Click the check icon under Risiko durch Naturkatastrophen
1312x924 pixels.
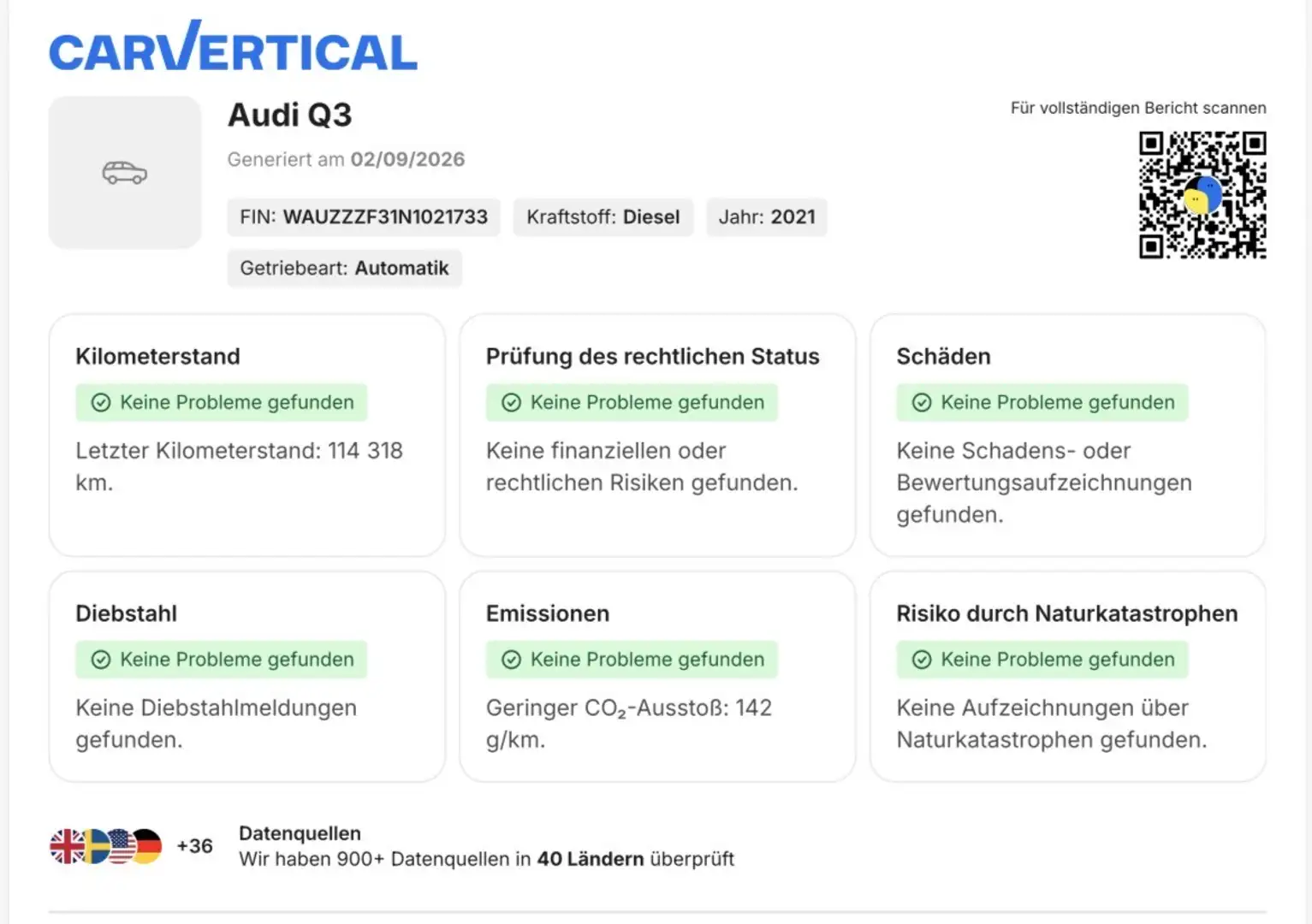pyautogui.click(x=922, y=660)
